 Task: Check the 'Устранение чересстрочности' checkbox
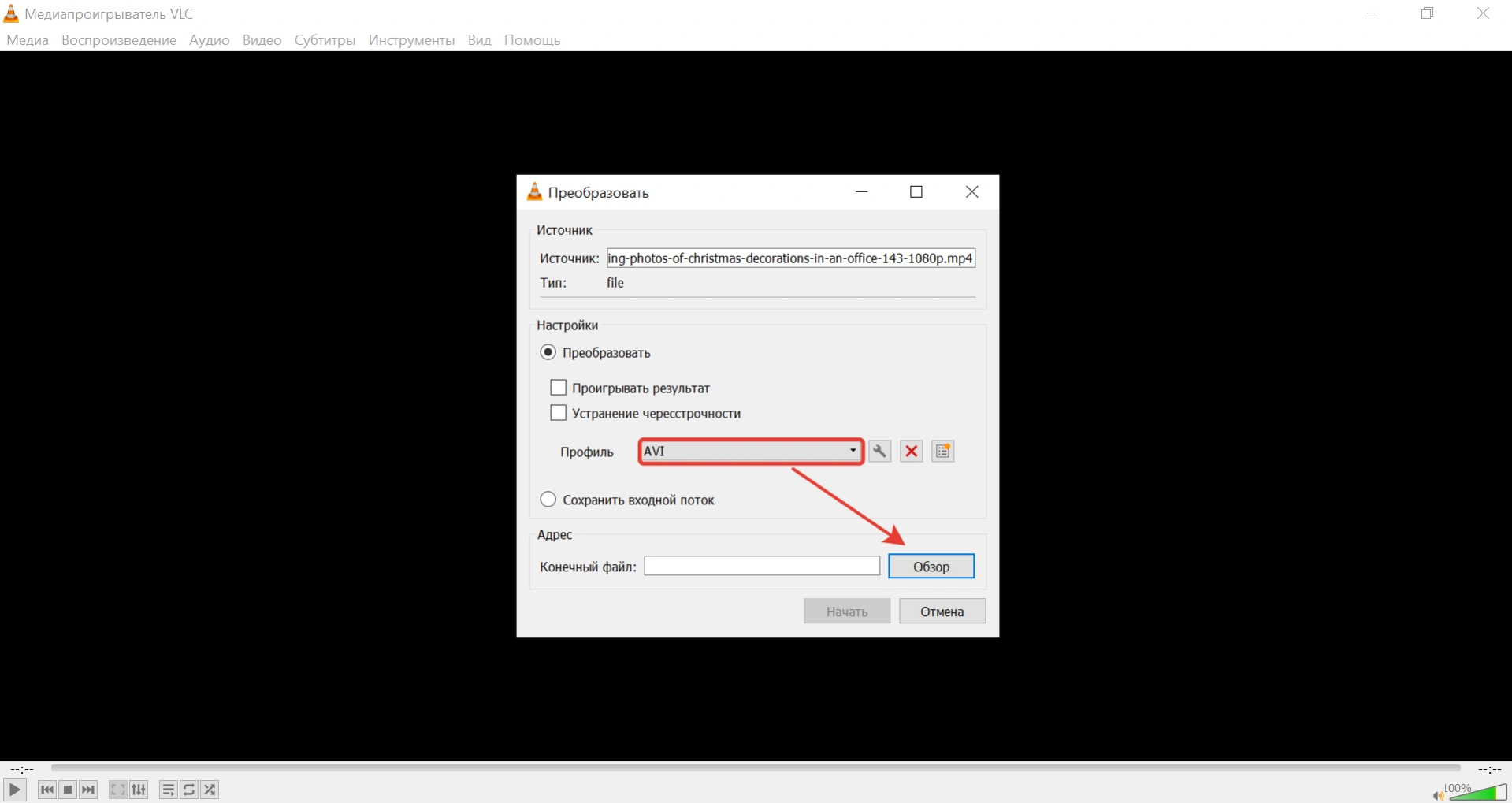point(559,413)
